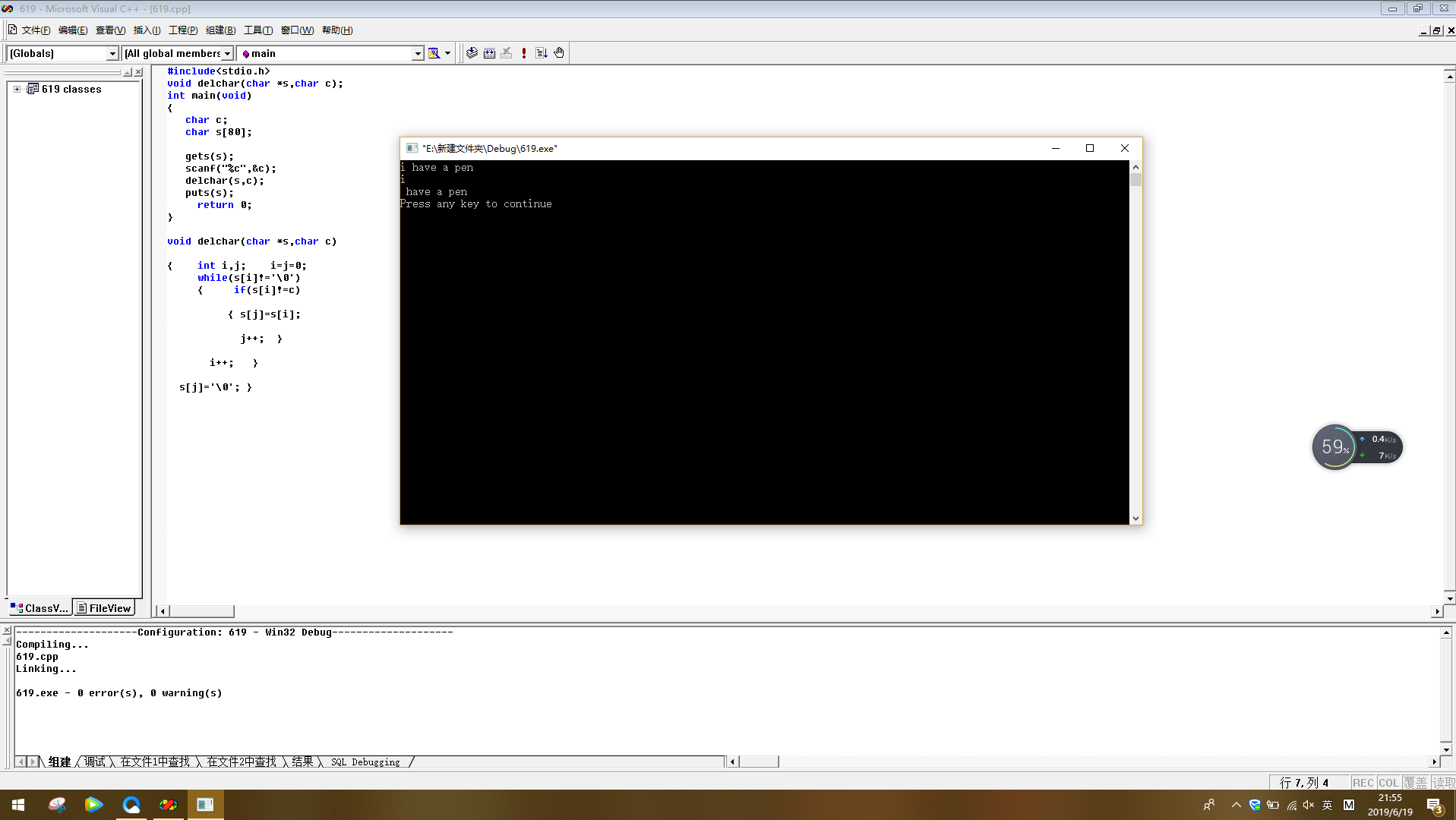The image size is (1456, 820).
Task: Open the blue browser app in taskbar
Action: (131, 805)
